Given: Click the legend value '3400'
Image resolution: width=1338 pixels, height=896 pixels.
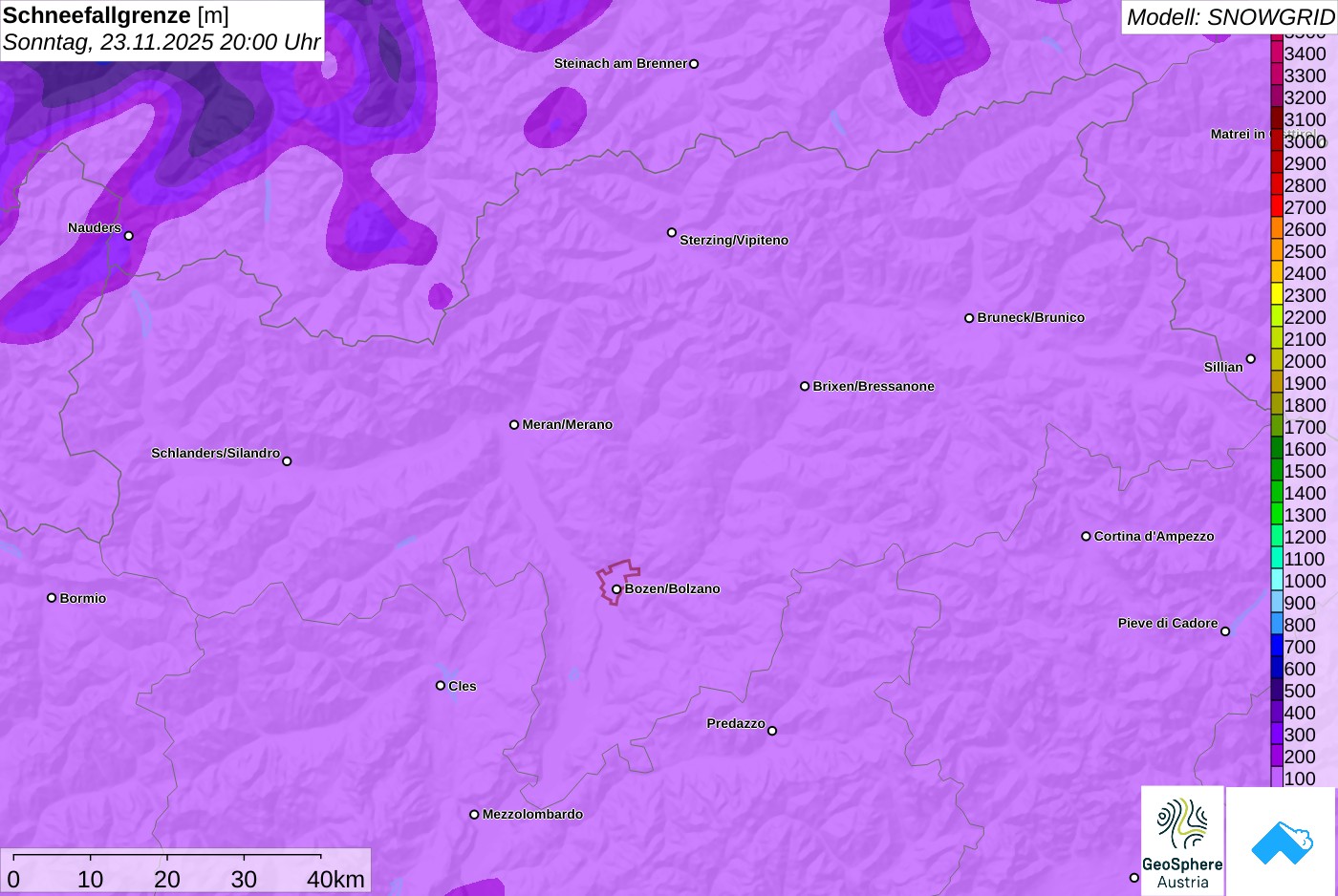Looking at the screenshot, I should [x=1305, y=54].
